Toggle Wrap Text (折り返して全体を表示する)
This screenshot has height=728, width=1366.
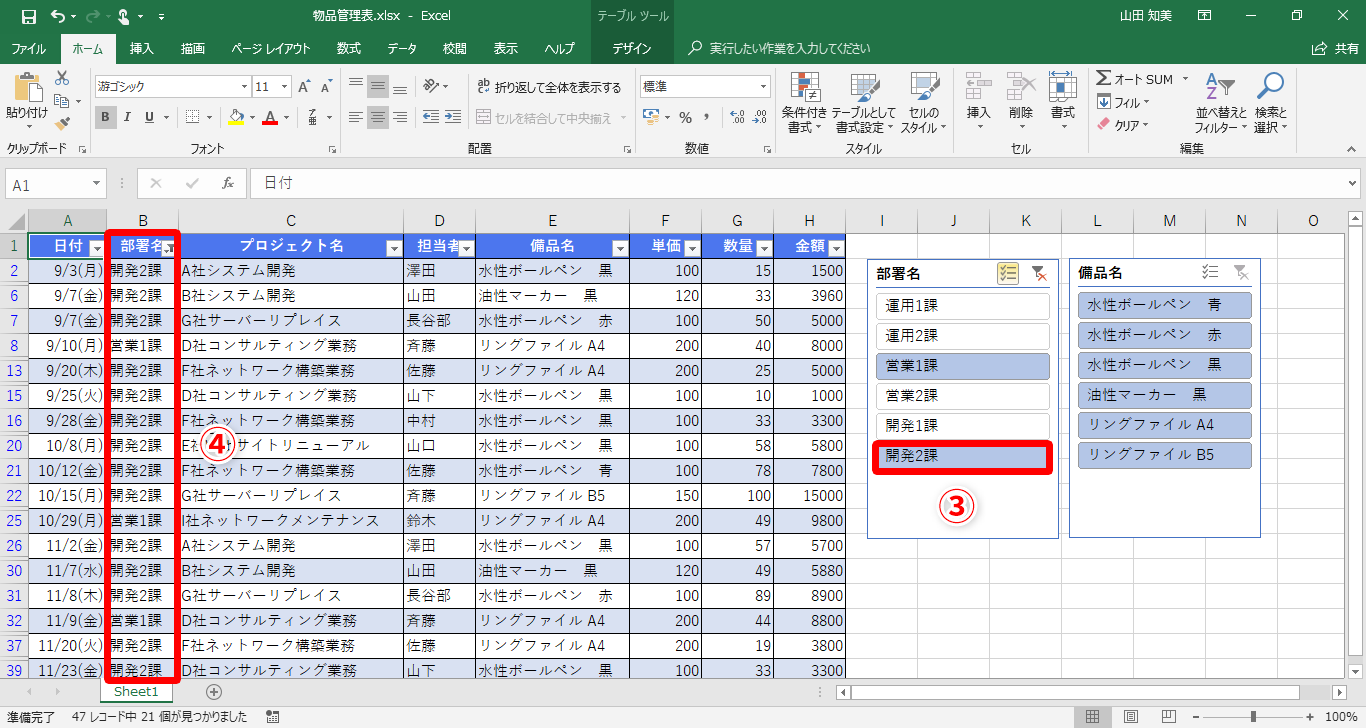coord(549,87)
